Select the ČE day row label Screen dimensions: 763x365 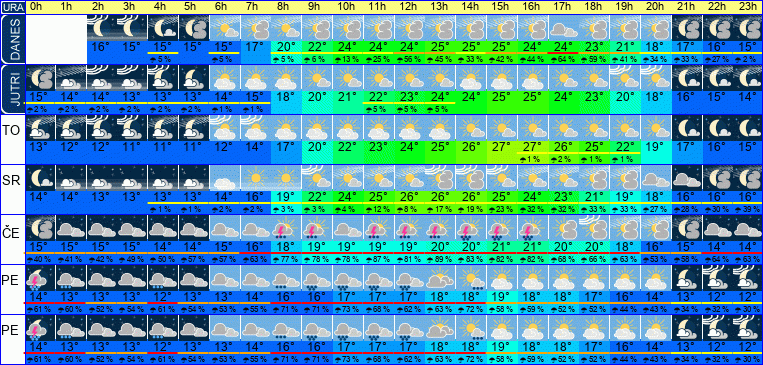click(10, 234)
